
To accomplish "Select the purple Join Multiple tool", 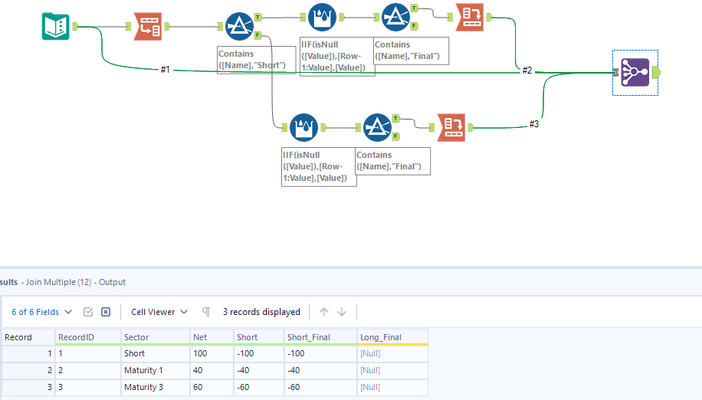I will coord(635,72).
